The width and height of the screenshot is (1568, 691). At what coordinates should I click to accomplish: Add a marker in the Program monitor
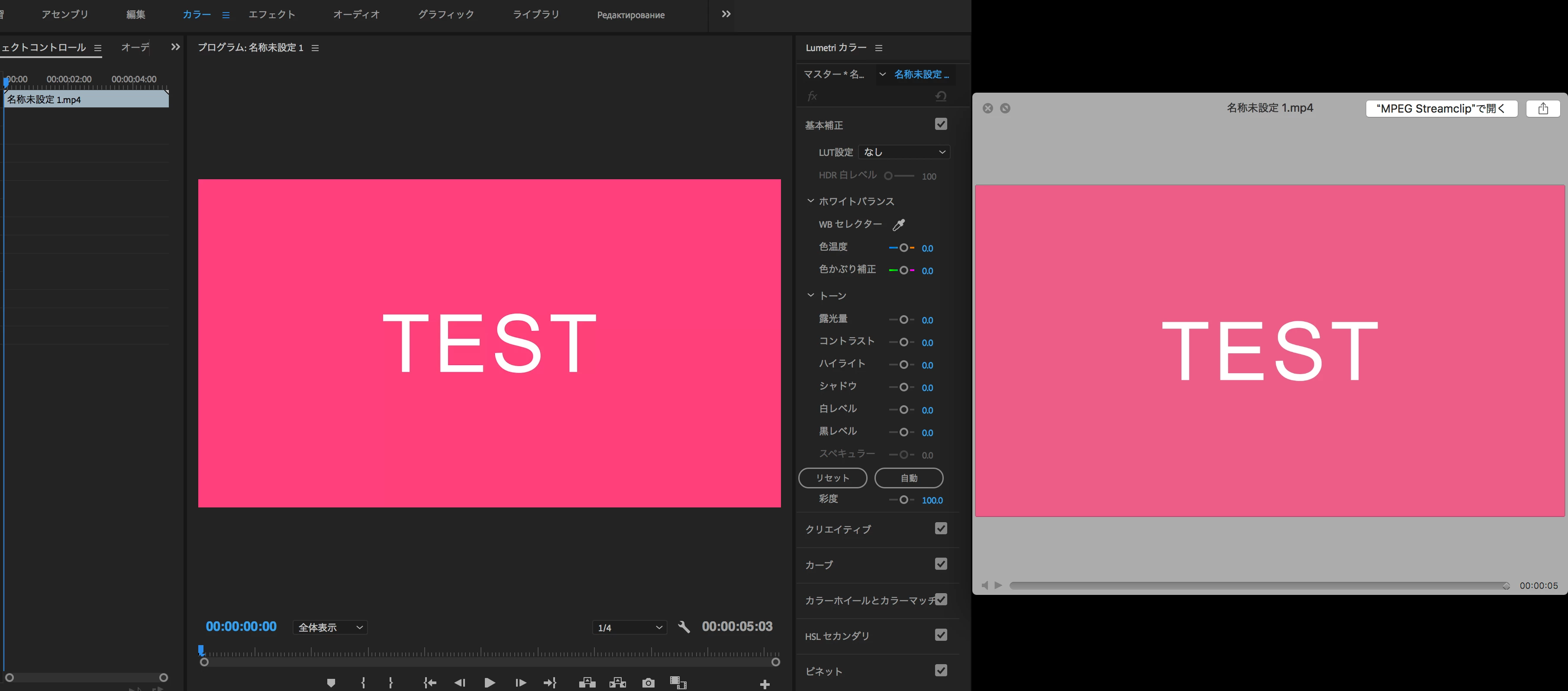(x=331, y=682)
